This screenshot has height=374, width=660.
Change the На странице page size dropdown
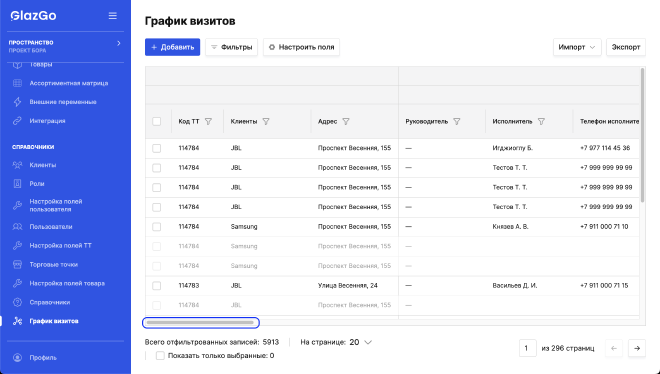pos(361,342)
